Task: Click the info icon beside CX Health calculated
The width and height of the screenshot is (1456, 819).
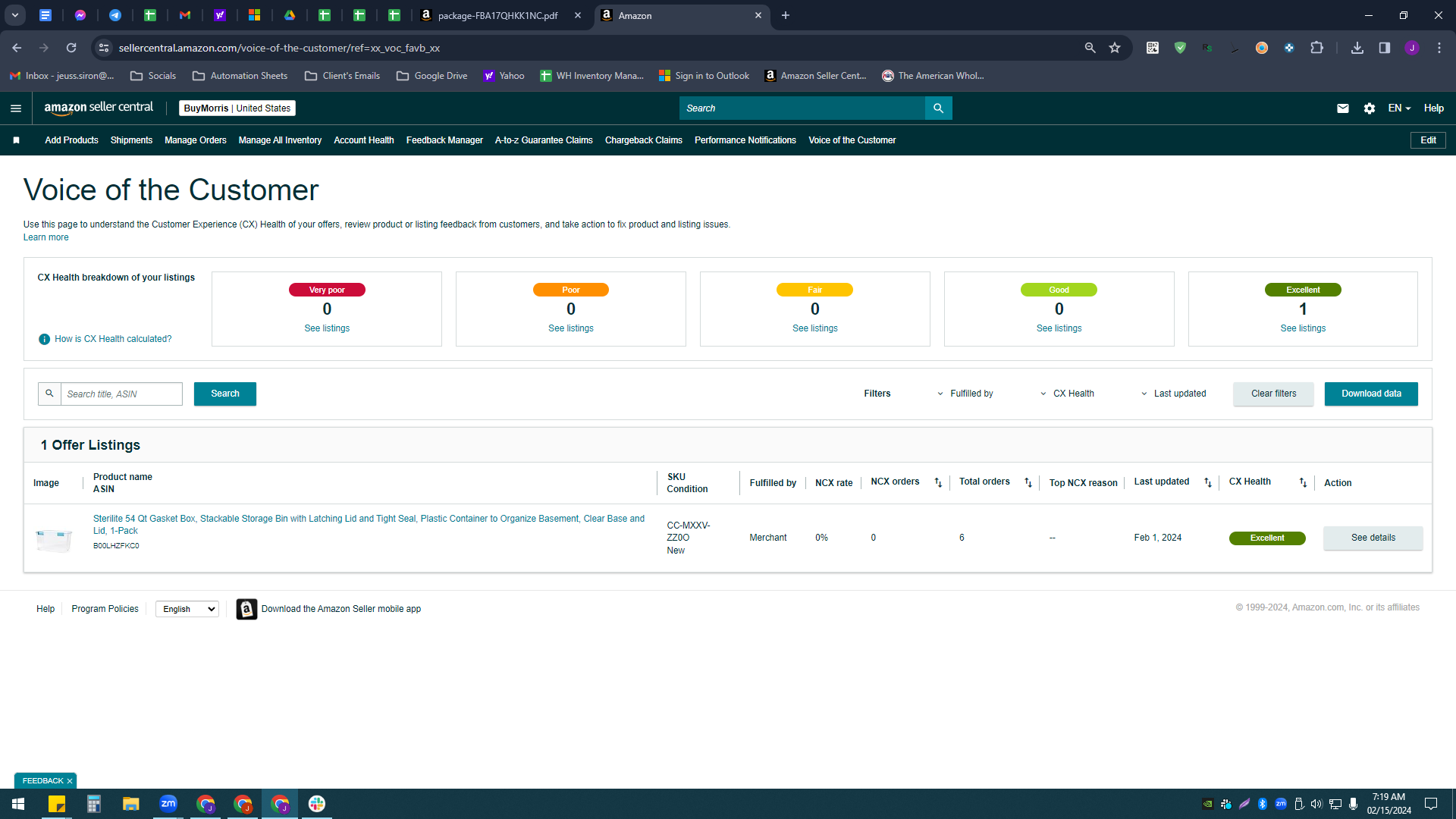Action: [x=44, y=339]
